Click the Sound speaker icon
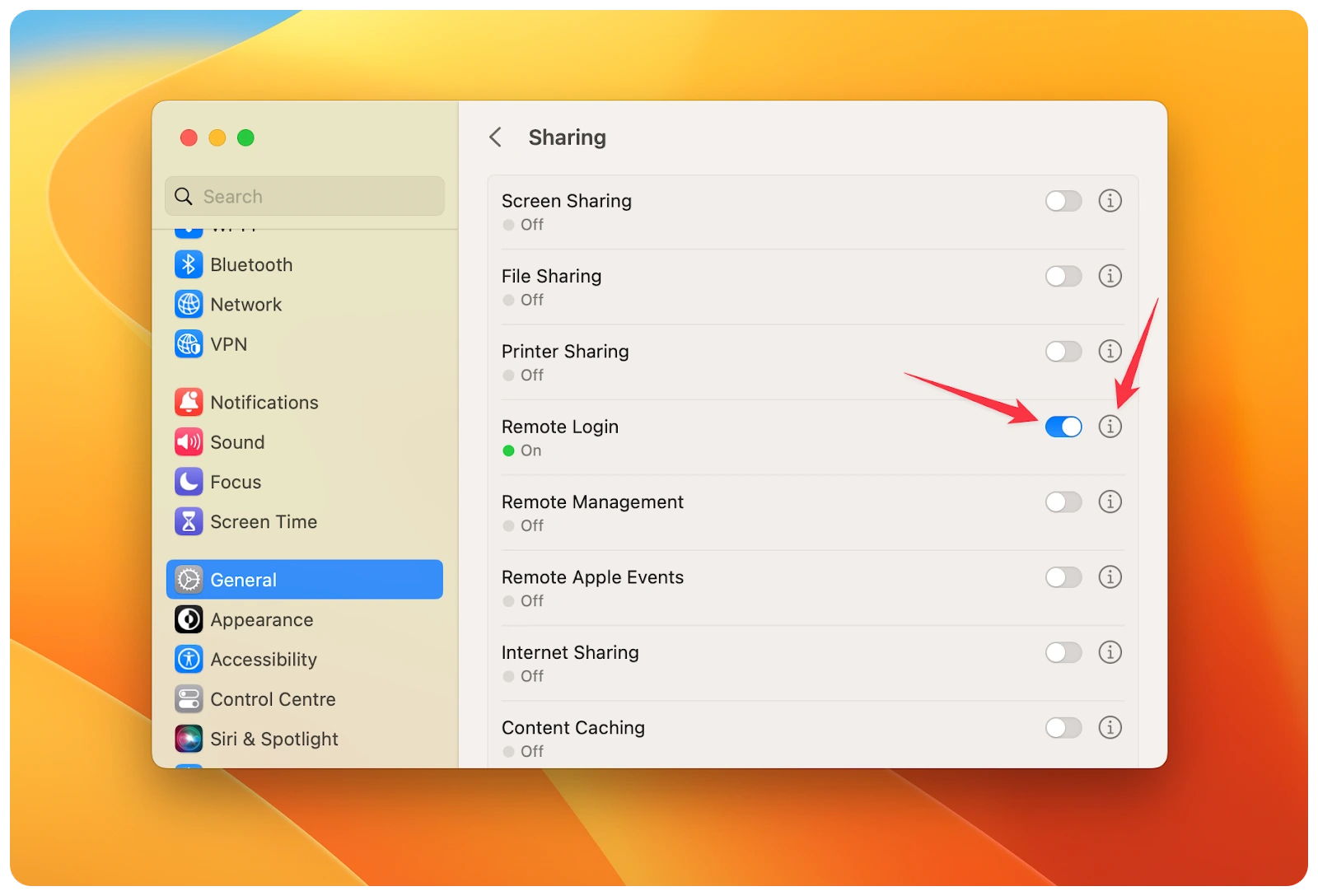 (x=189, y=441)
